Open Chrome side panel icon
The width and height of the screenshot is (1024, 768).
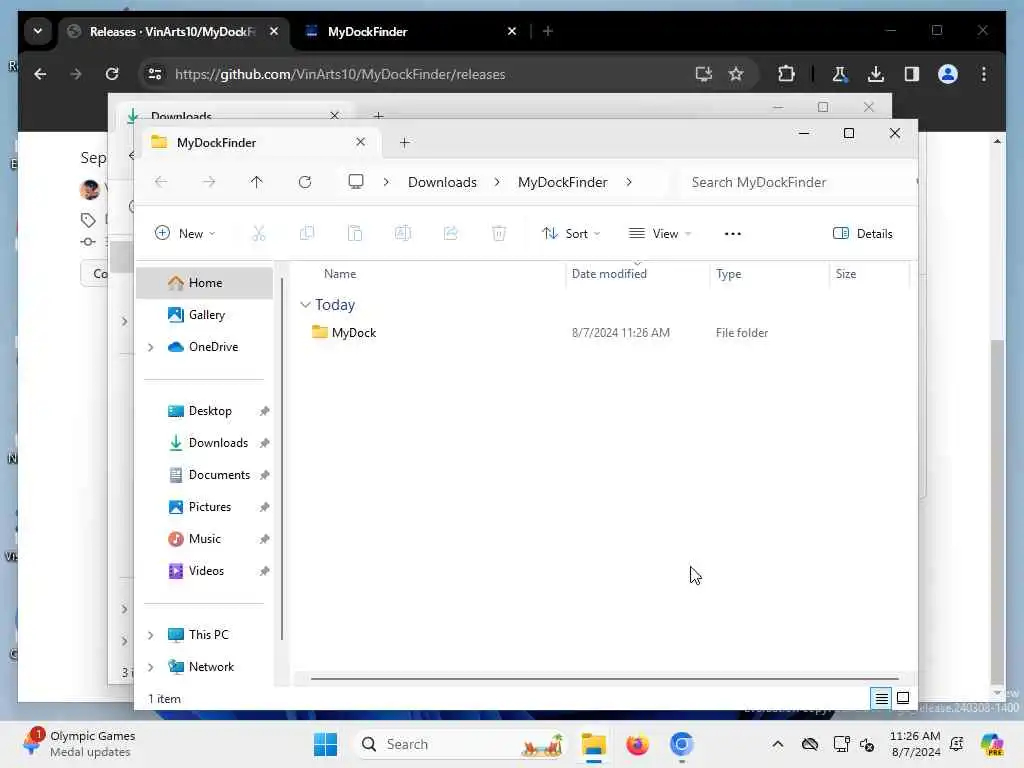[912, 74]
